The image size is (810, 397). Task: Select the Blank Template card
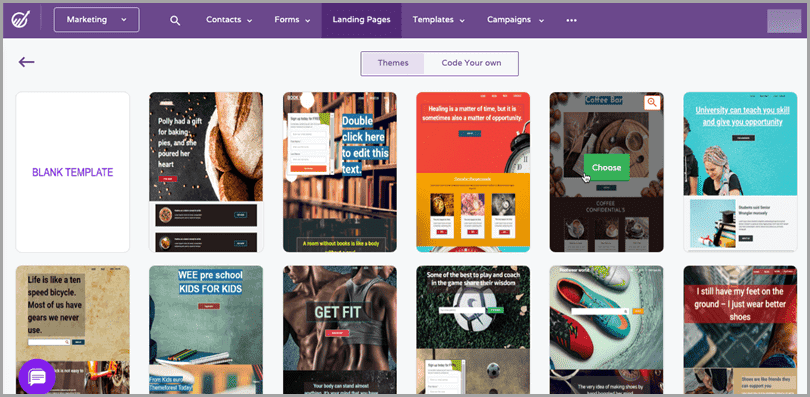(x=72, y=172)
